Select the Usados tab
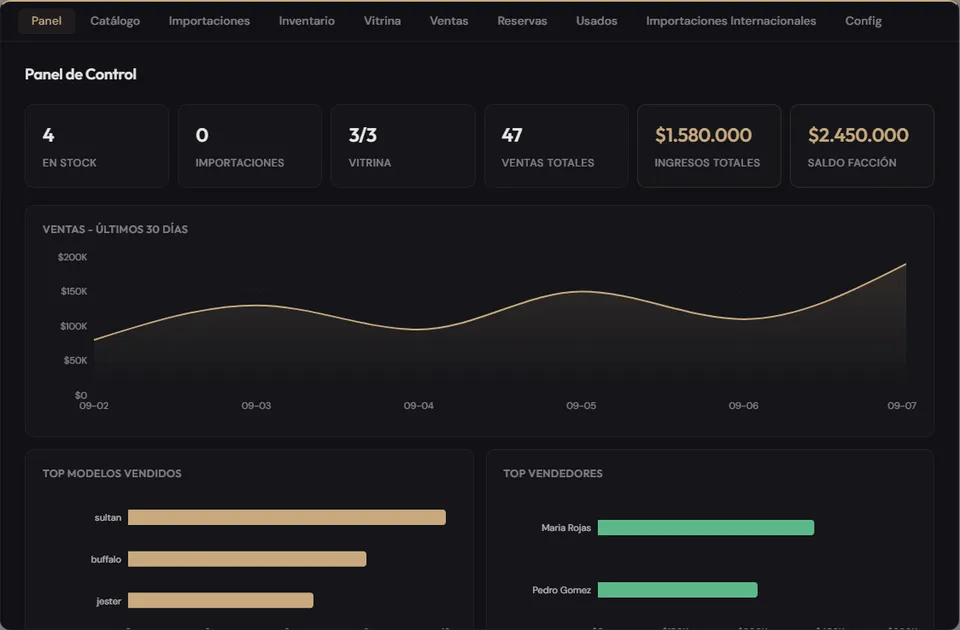 point(596,21)
